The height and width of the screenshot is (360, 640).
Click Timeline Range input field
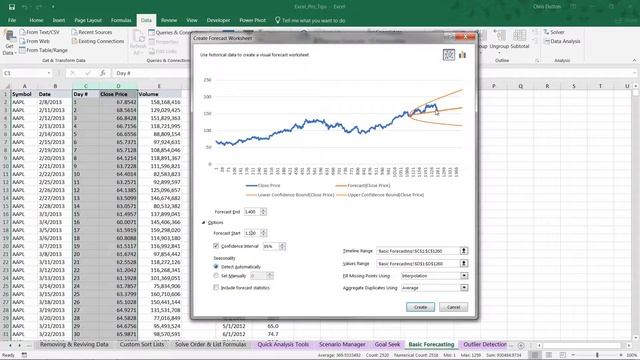tap(418, 251)
